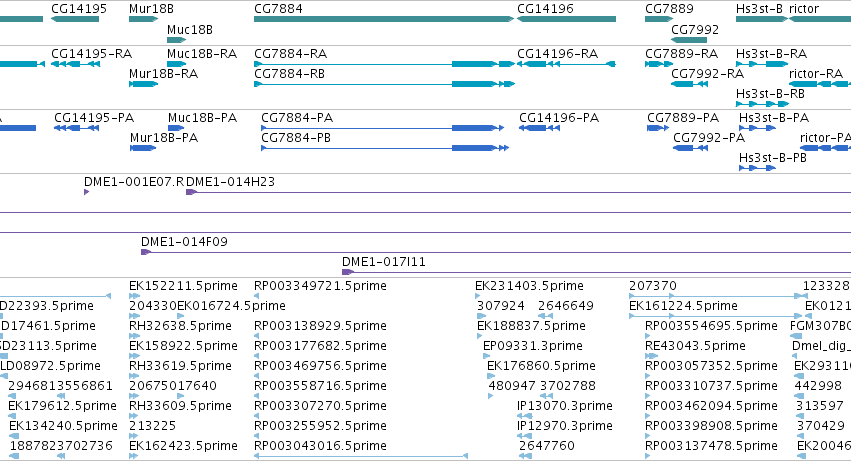Screen dimensions: 851x461
Task: Select the DME1-014F09 clone line
Action: click(496, 252)
